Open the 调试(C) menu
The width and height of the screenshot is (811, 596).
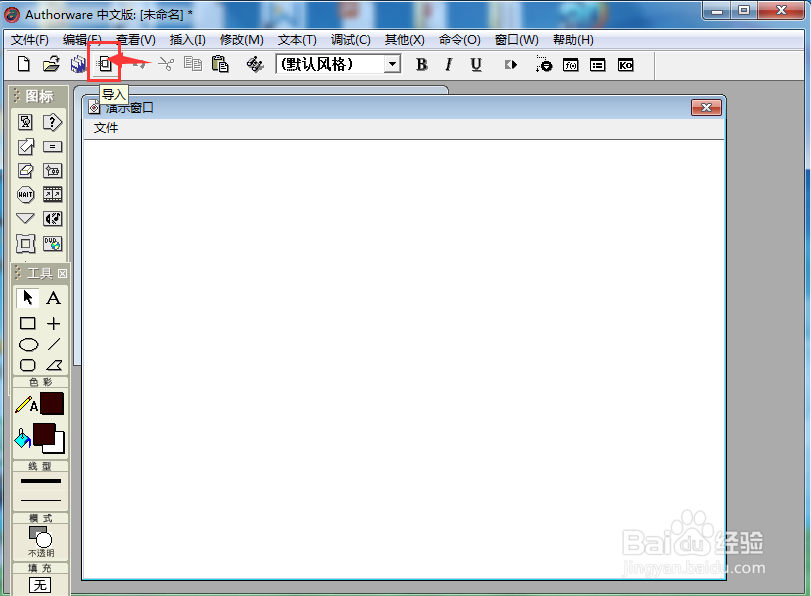351,40
